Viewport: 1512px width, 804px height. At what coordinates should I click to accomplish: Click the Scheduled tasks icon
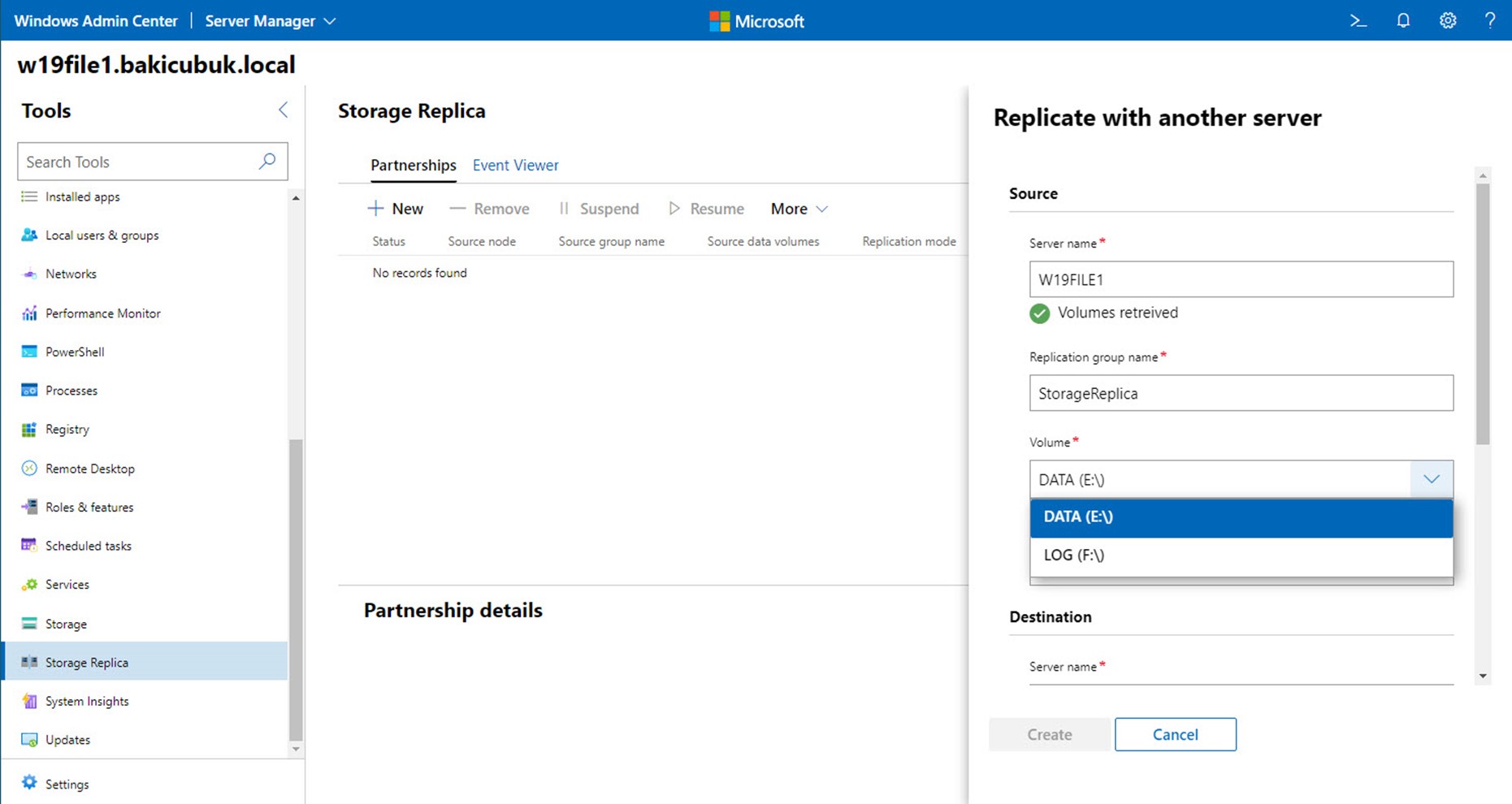(29, 546)
